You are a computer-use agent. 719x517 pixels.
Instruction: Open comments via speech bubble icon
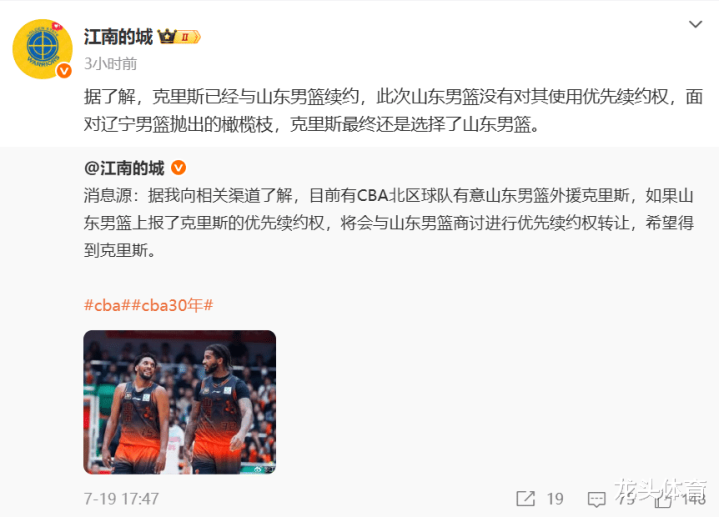click(x=597, y=499)
